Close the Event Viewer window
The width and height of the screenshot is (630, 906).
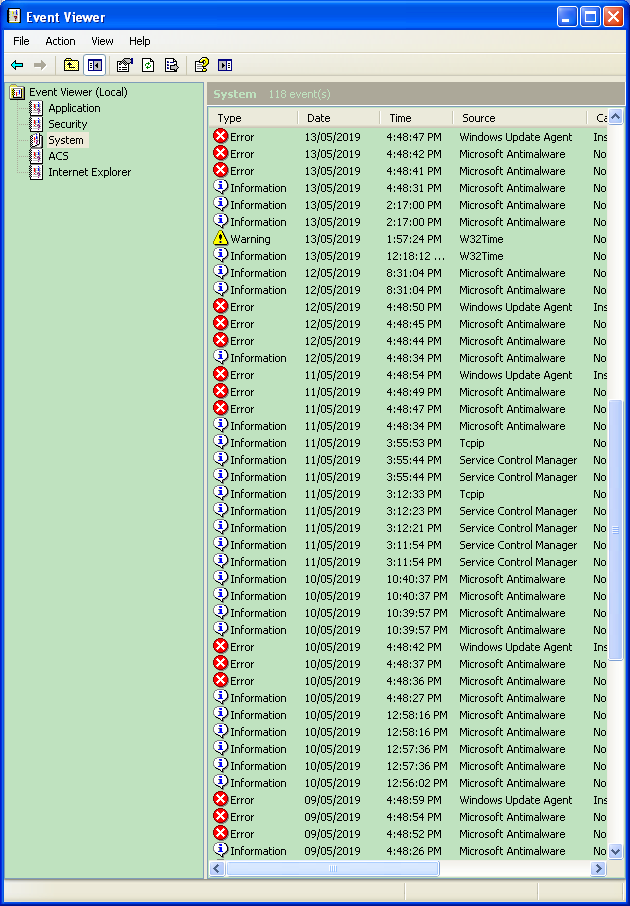tap(613, 17)
